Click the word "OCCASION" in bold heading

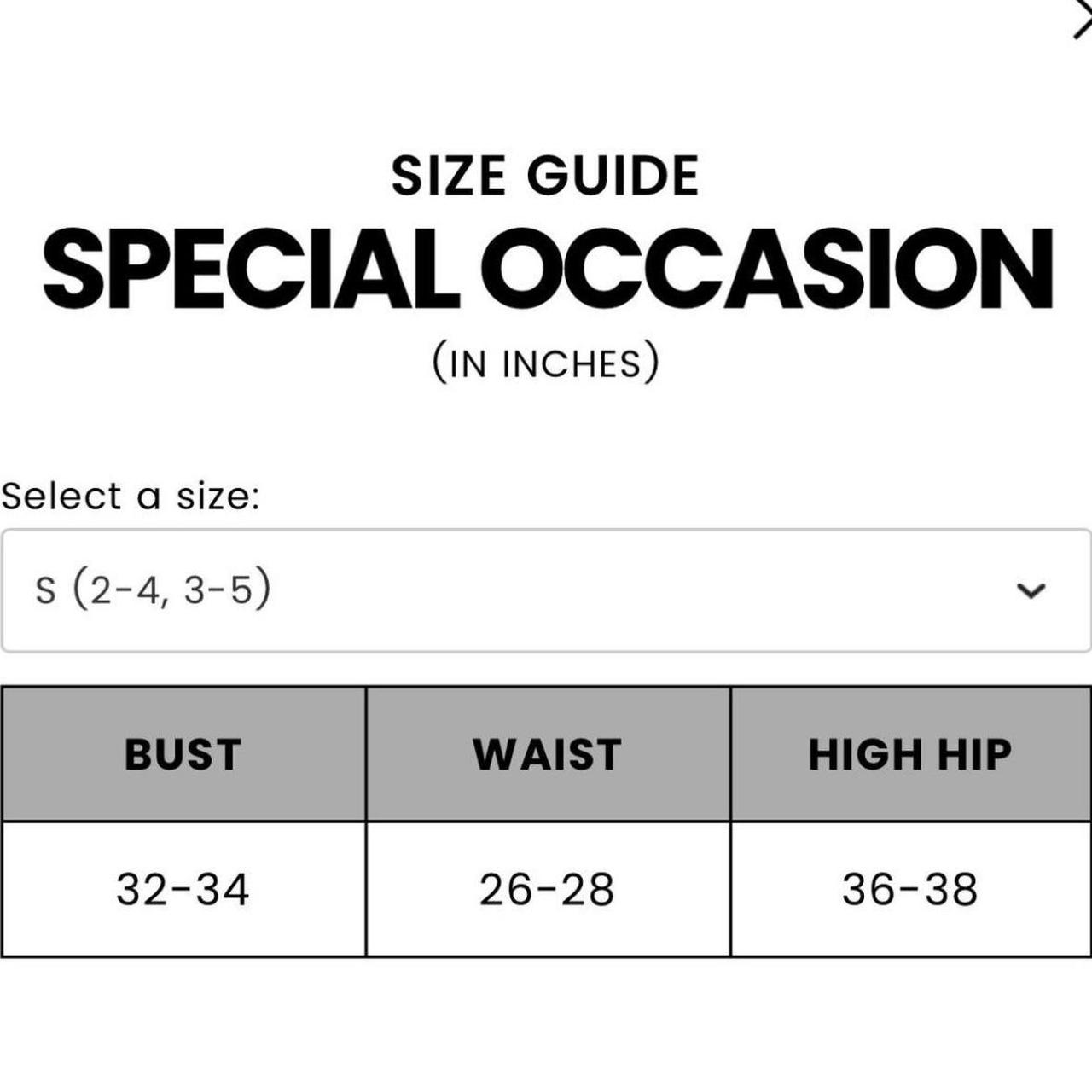tap(773, 270)
